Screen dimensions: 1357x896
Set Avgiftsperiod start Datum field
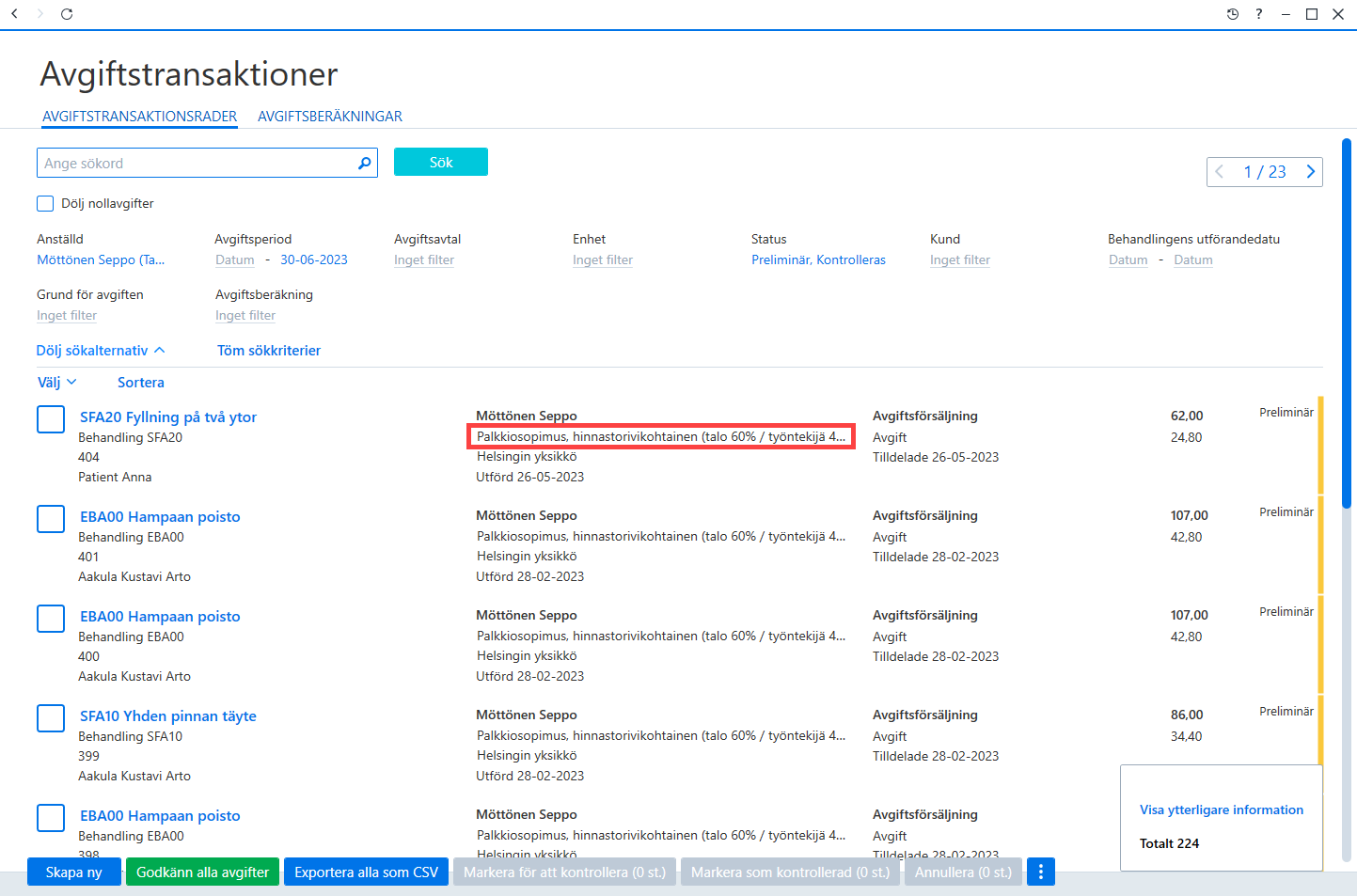(235, 259)
